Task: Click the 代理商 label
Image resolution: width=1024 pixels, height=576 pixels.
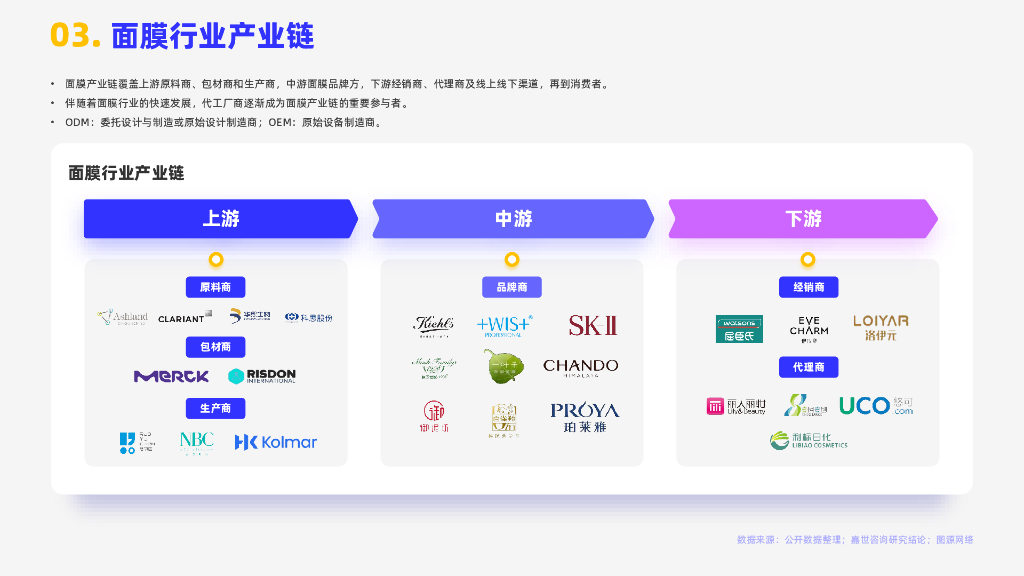Action: click(808, 367)
